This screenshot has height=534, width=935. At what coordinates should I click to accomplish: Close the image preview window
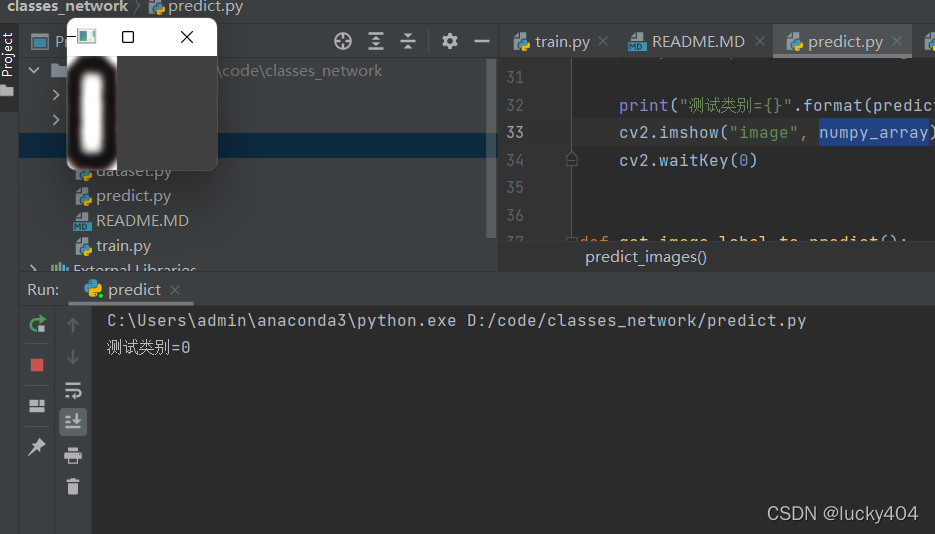coord(187,37)
